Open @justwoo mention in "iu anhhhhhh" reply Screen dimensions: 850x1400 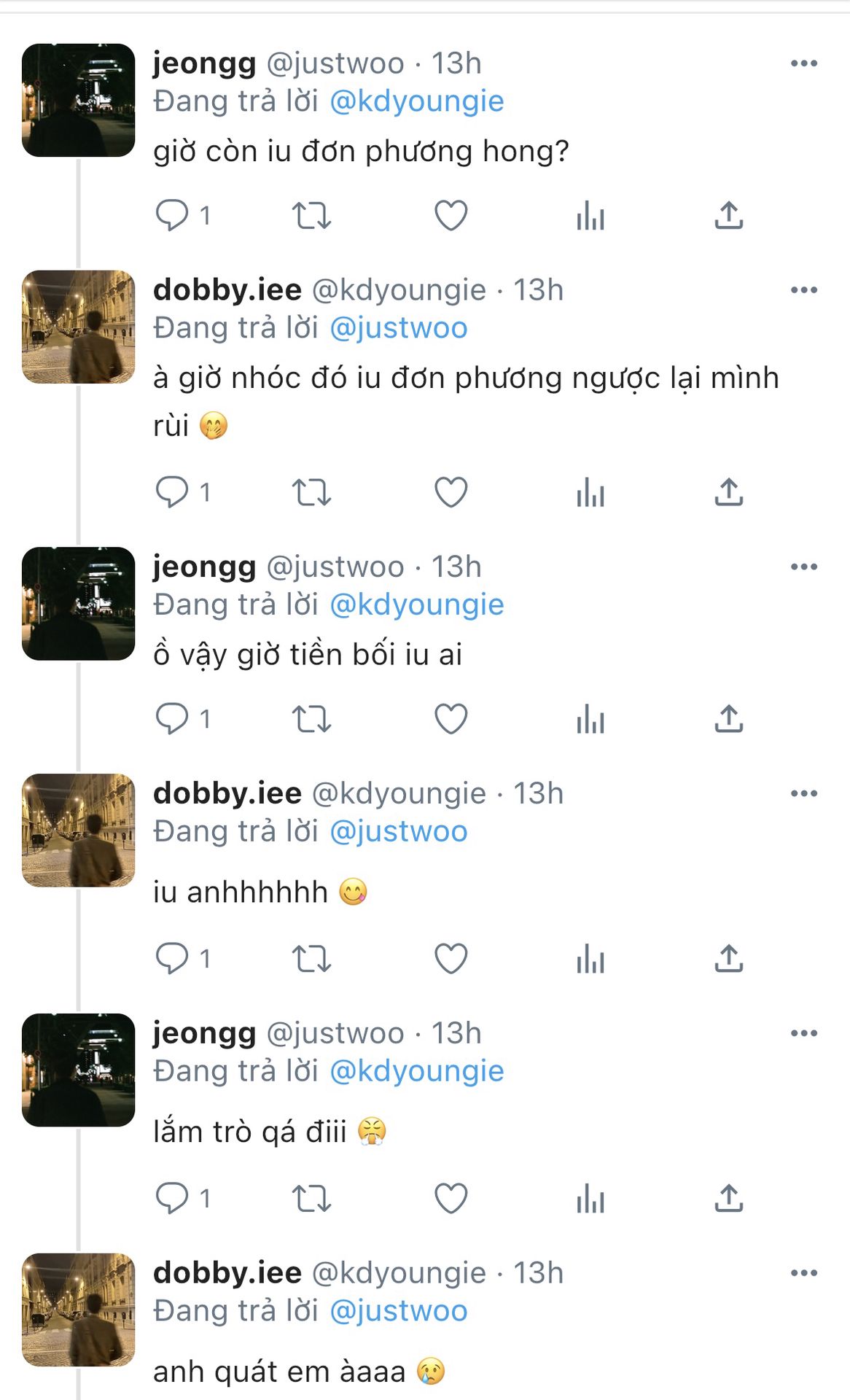tap(398, 831)
